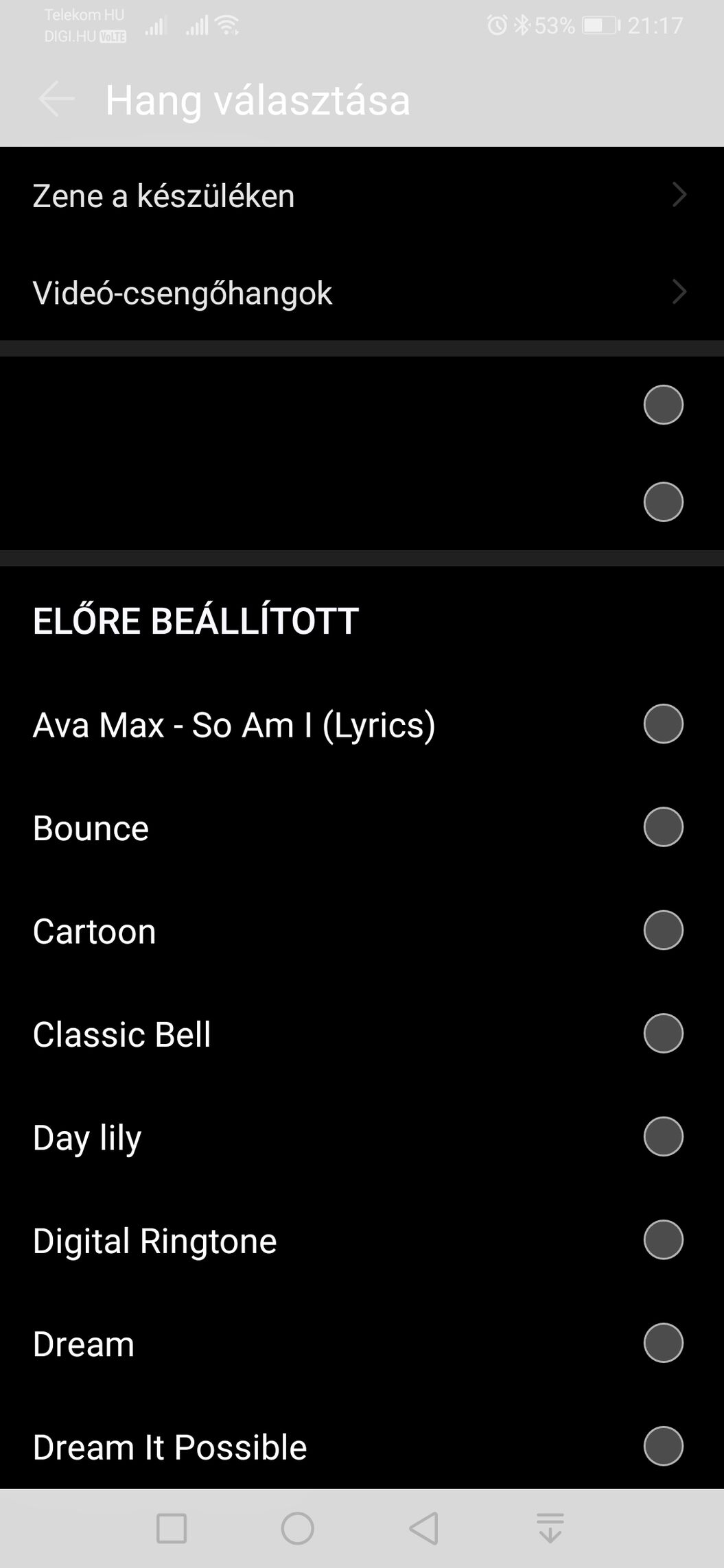The width and height of the screenshot is (724, 1568).
Task: Select the Cartoon ringtone radio button
Action: click(663, 930)
